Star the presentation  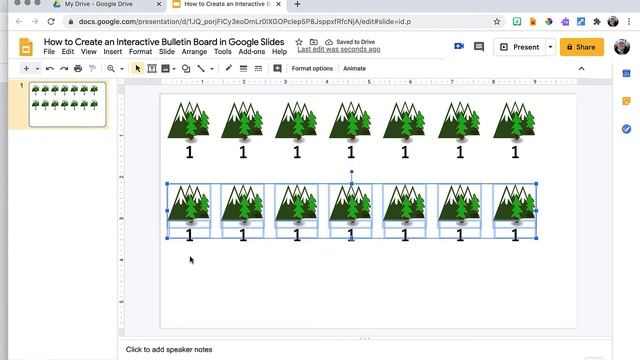point(299,42)
